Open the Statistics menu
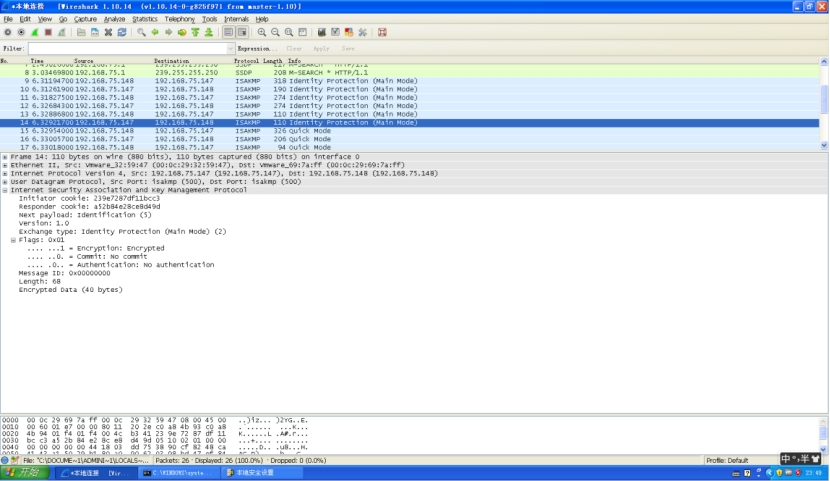830x481 pixels. (x=145, y=19)
